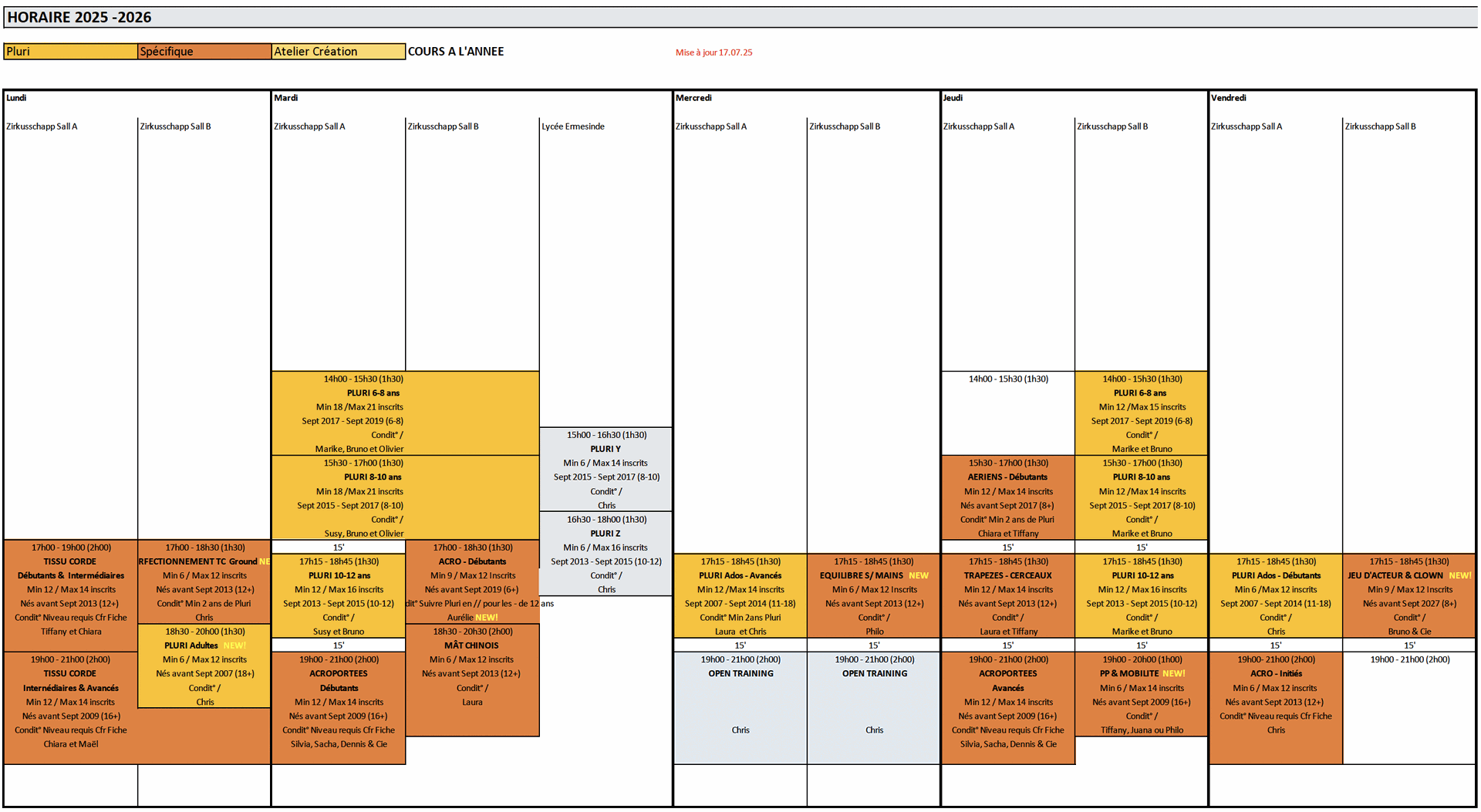
Task: Click Zirkusschapp Sall A under Mardi
Action: tap(309, 126)
